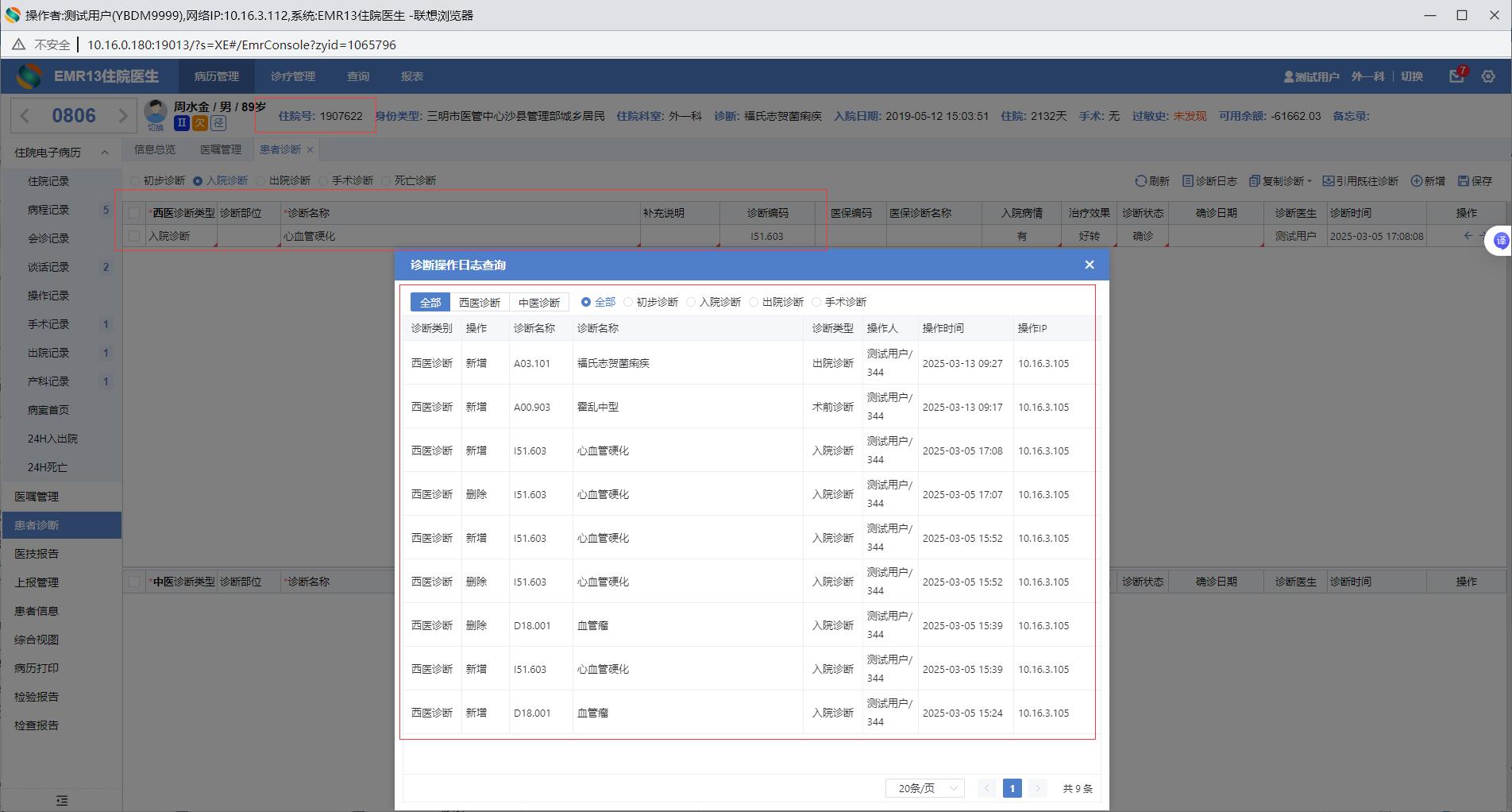The width and height of the screenshot is (1512, 812).
Task: Open 诊断日志 from the toolbar
Action: [x=1209, y=181]
